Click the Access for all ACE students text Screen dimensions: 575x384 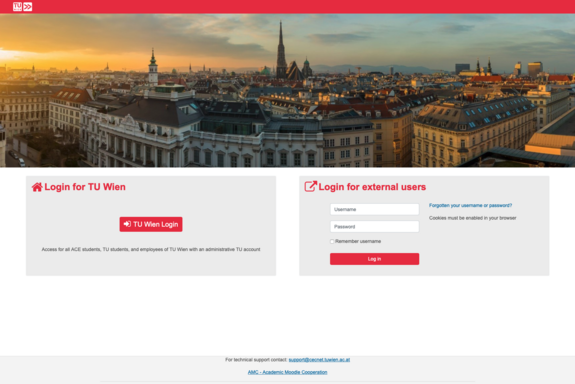coord(151,249)
